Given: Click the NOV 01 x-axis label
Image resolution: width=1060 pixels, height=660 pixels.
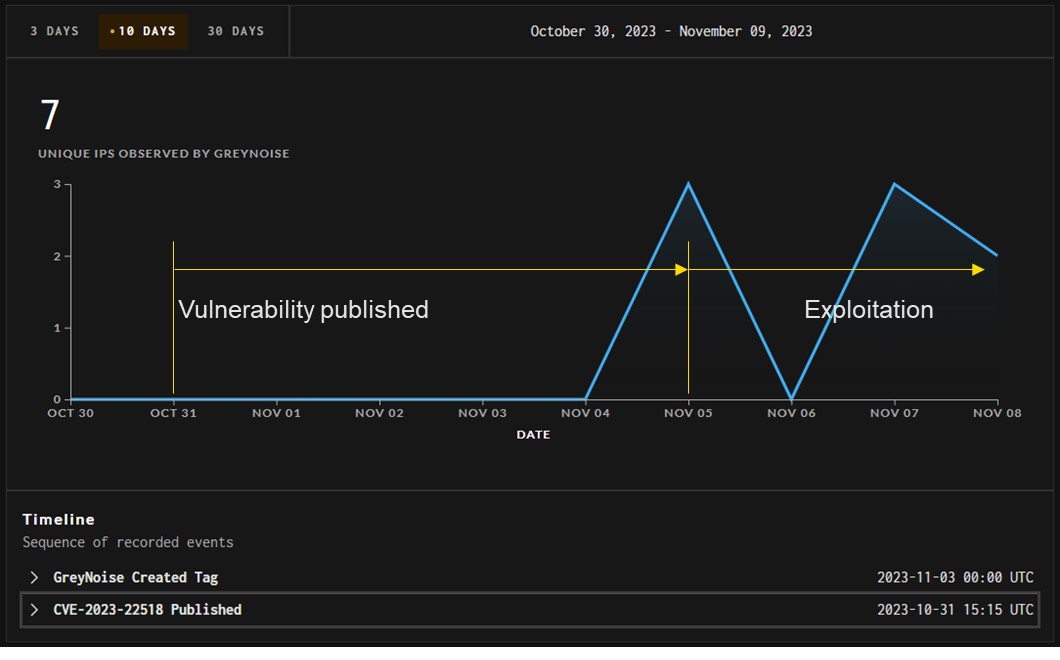Looking at the screenshot, I should click(276, 413).
